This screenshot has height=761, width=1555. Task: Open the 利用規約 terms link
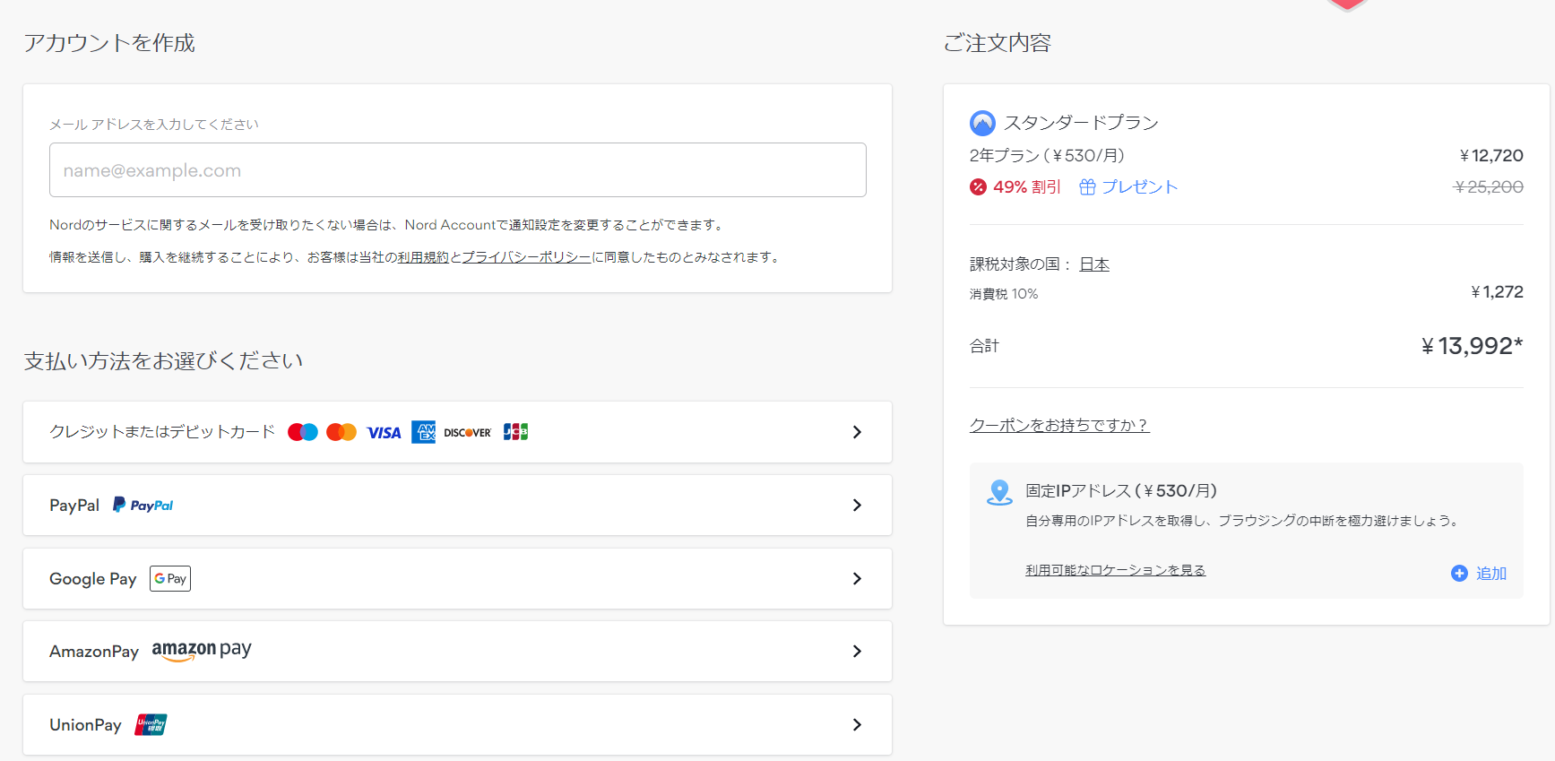[x=422, y=257]
